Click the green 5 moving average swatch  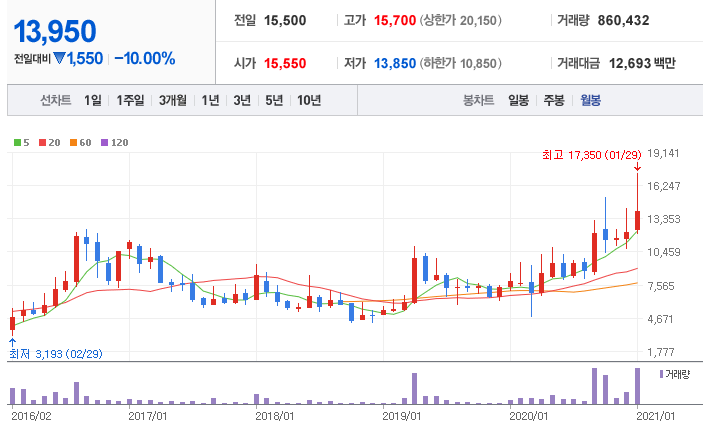point(17,143)
